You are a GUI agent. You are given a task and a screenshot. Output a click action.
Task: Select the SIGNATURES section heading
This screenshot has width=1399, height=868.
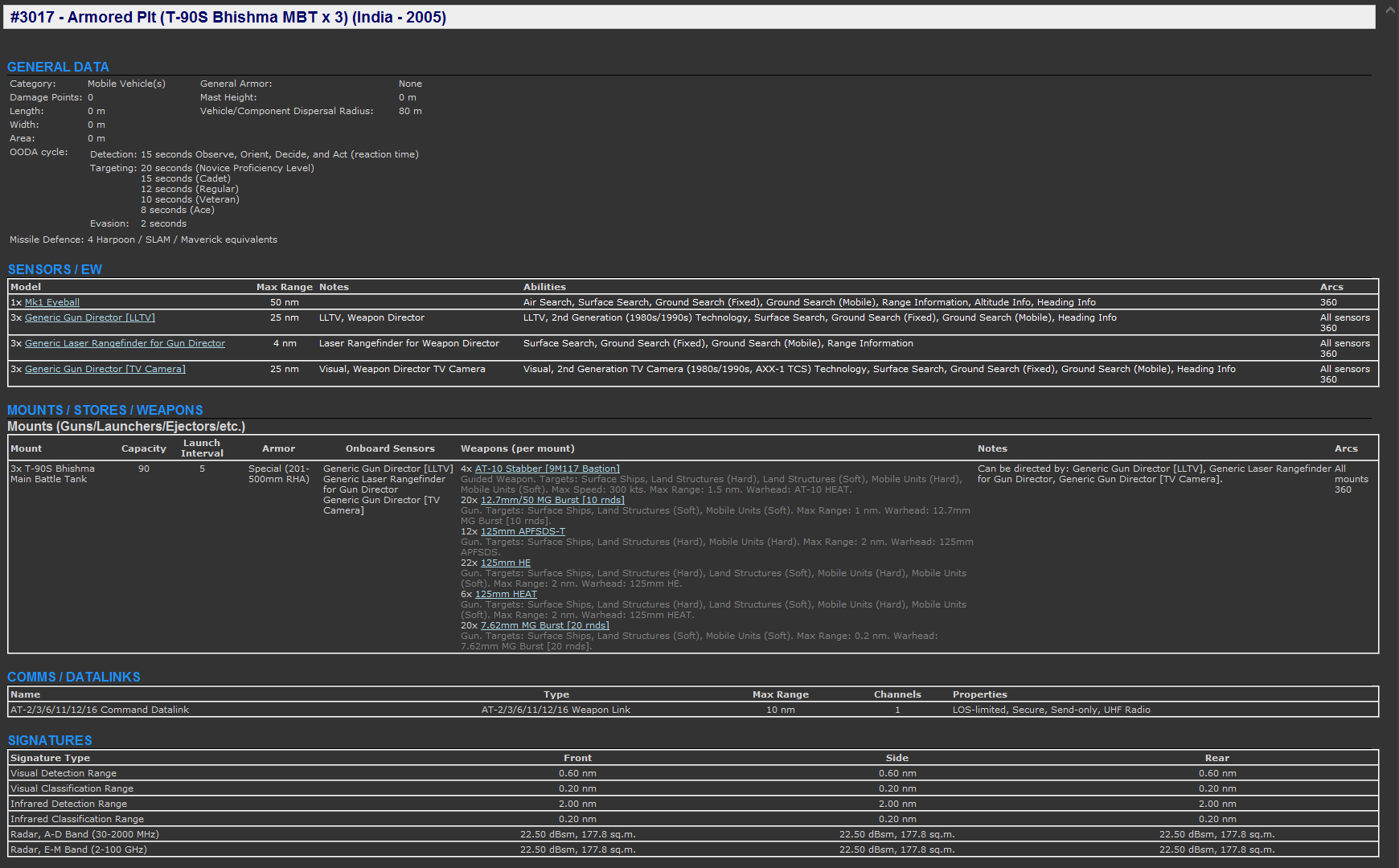50,740
